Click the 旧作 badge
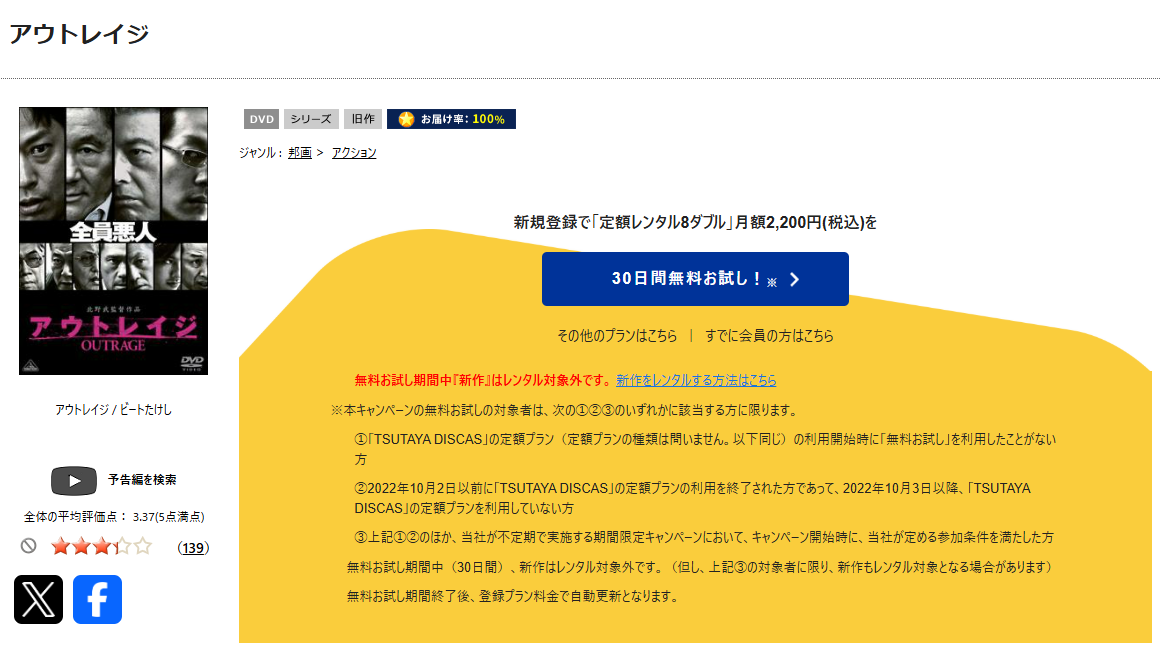Screen dimensions: 1160x652 pos(362,118)
